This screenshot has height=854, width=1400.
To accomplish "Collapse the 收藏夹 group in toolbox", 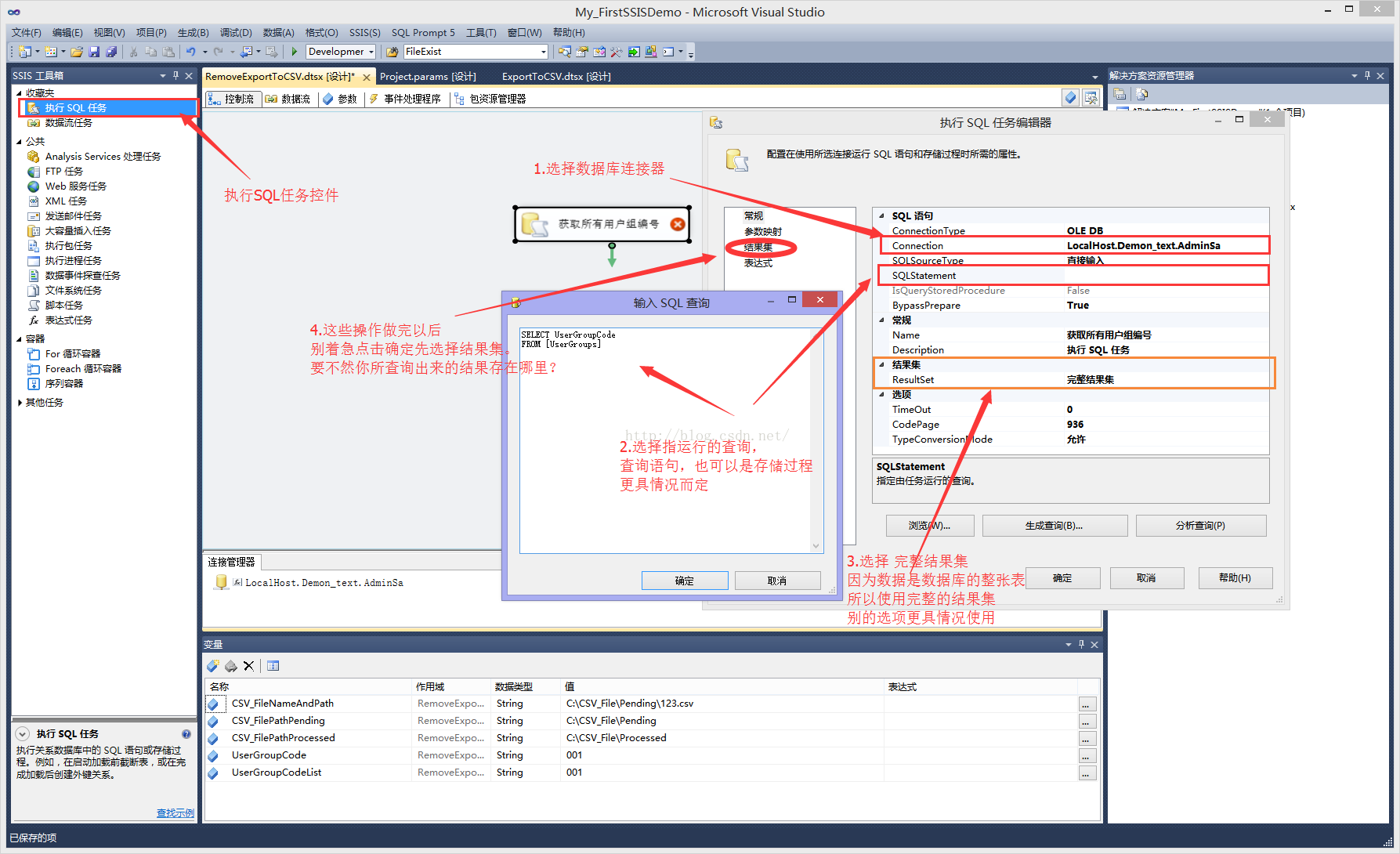I will pos(20,93).
